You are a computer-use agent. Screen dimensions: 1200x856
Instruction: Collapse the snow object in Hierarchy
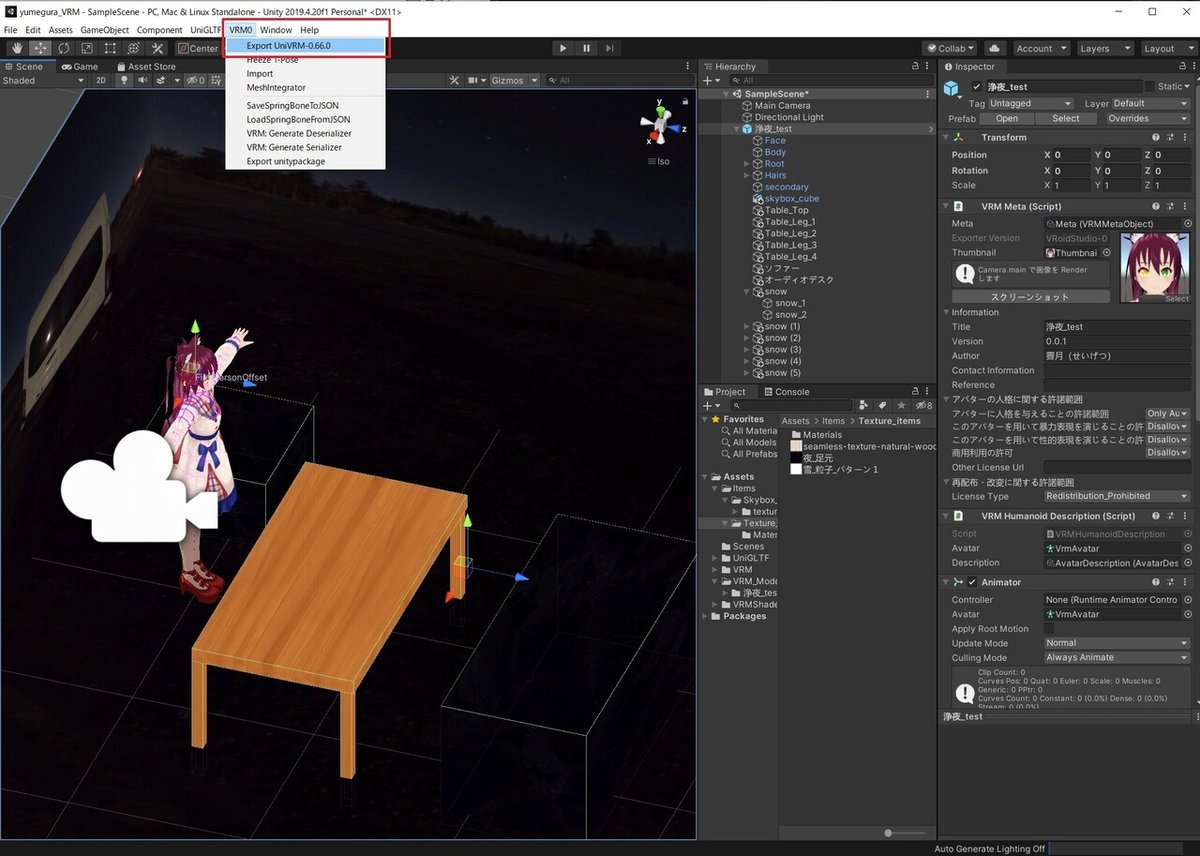pyautogui.click(x=746, y=292)
